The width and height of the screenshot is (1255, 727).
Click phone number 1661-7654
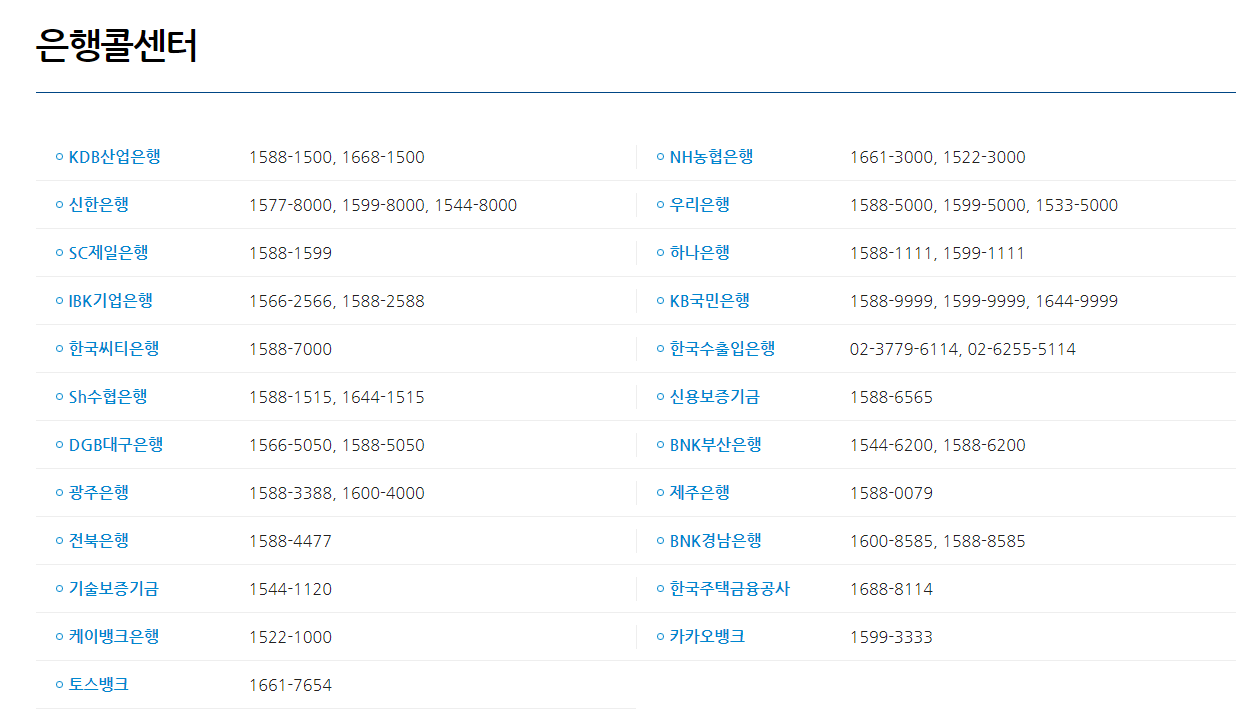click(290, 685)
